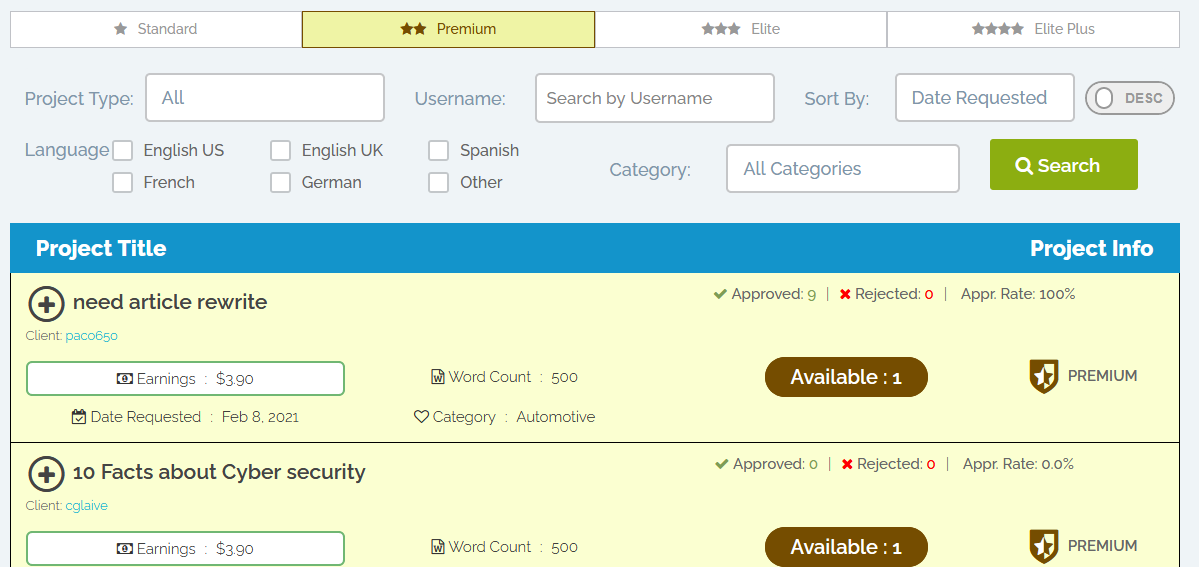Switch to the Elite tab
Image resolution: width=1199 pixels, height=567 pixels.
tap(741, 29)
